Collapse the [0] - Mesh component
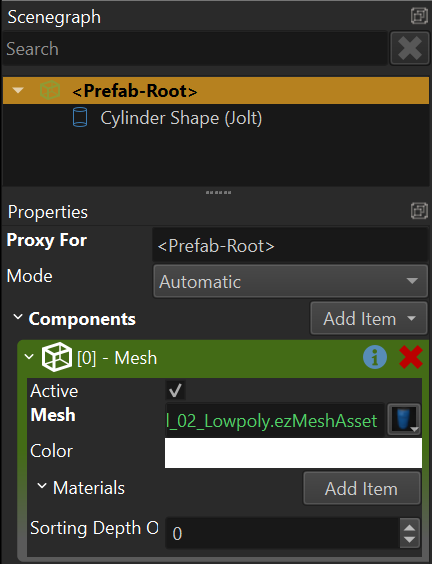The image size is (432, 564). [29, 357]
